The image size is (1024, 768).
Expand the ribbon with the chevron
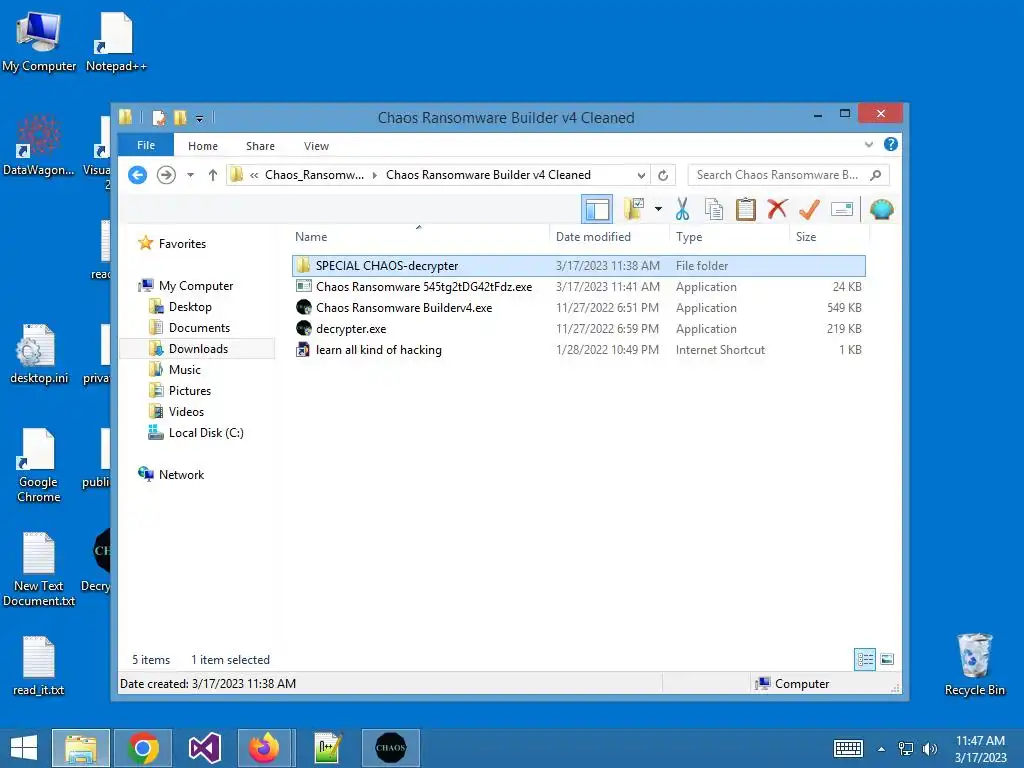point(869,144)
